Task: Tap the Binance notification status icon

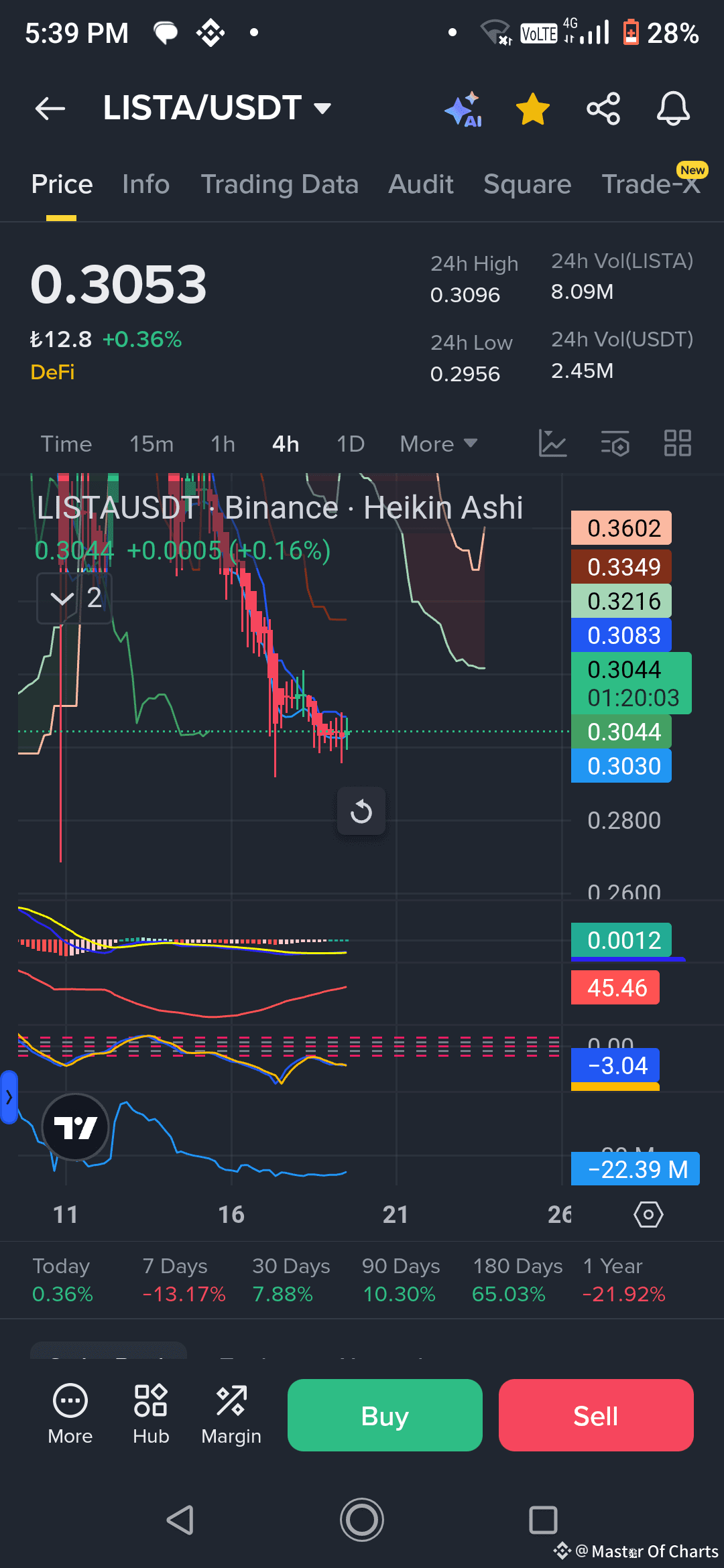Action: (210, 32)
